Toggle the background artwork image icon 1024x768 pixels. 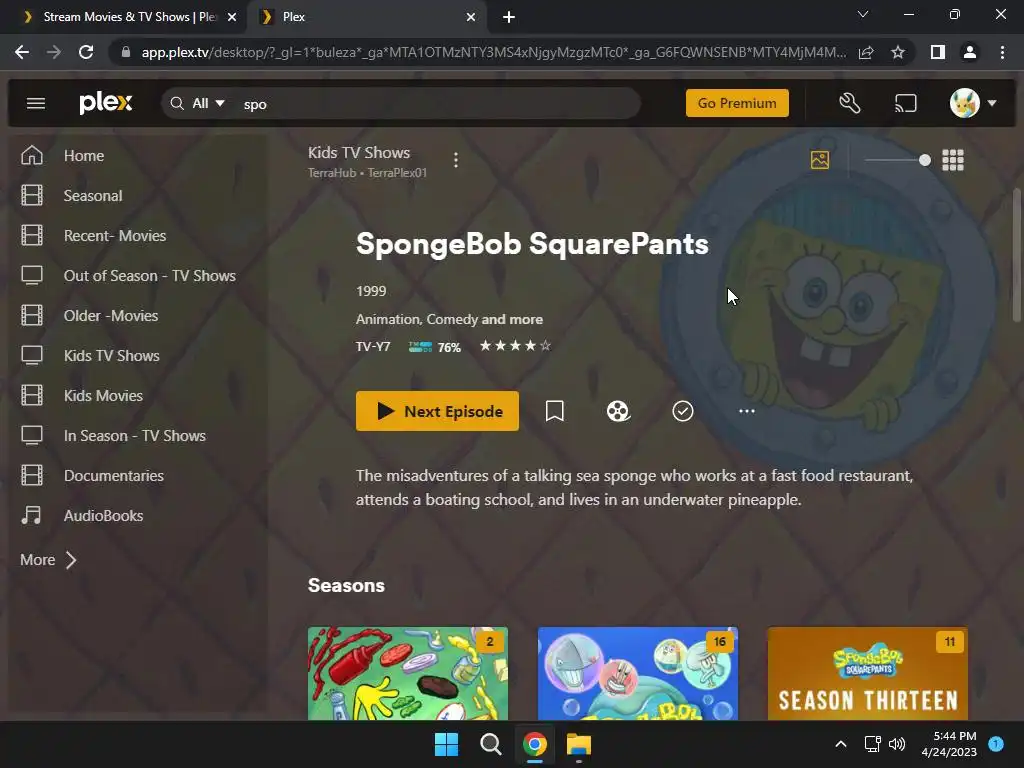[820, 160]
